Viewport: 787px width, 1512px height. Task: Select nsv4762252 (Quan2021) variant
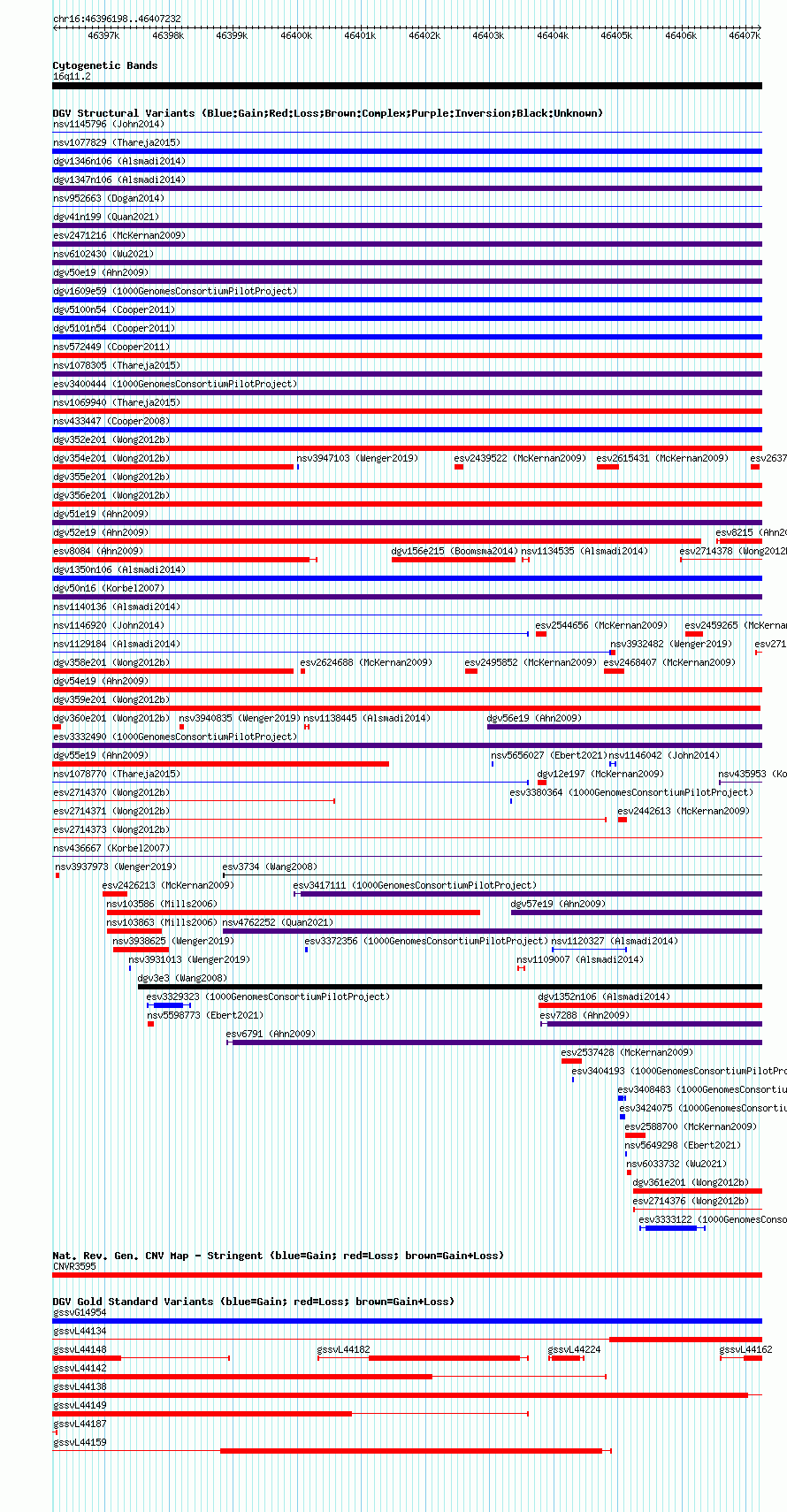point(278,922)
